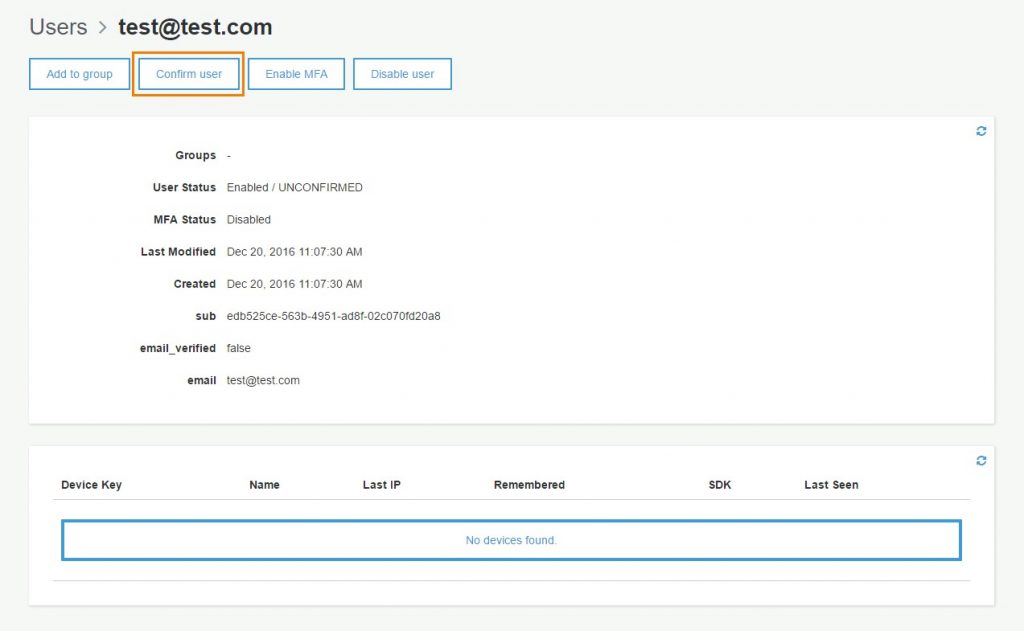This screenshot has width=1024, height=631.
Task: Click the No devices found message
Action: click(x=511, y=540)
